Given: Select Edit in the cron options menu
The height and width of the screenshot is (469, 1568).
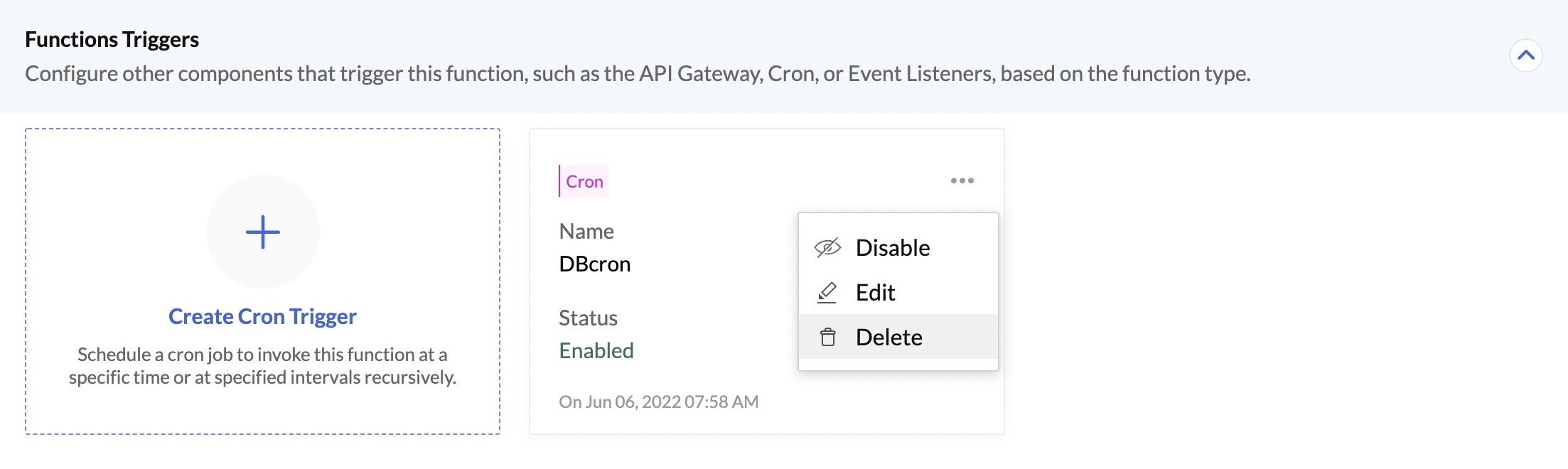Looking at the screenshot, I should click(x=875, y=293).
